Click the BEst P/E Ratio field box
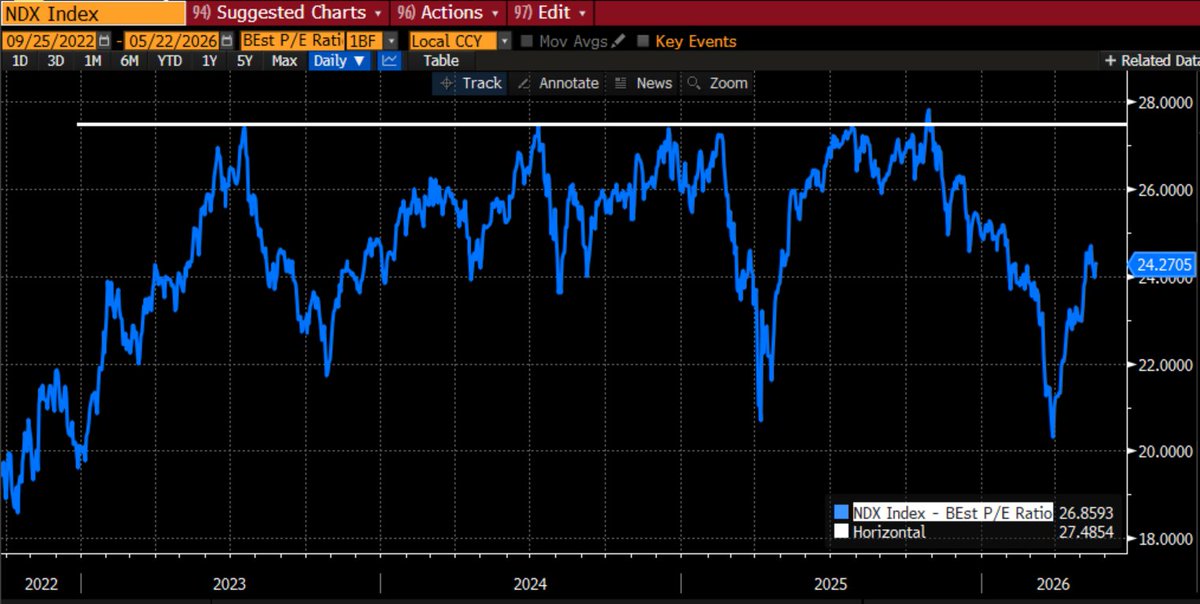The image size is (1200, 604). coord(292,41)
